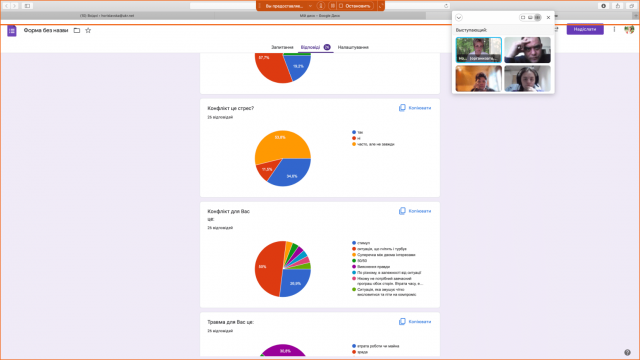Show the Safari tab overview icon
Viewport: 640px width, 360px height.
coord(631,6)
